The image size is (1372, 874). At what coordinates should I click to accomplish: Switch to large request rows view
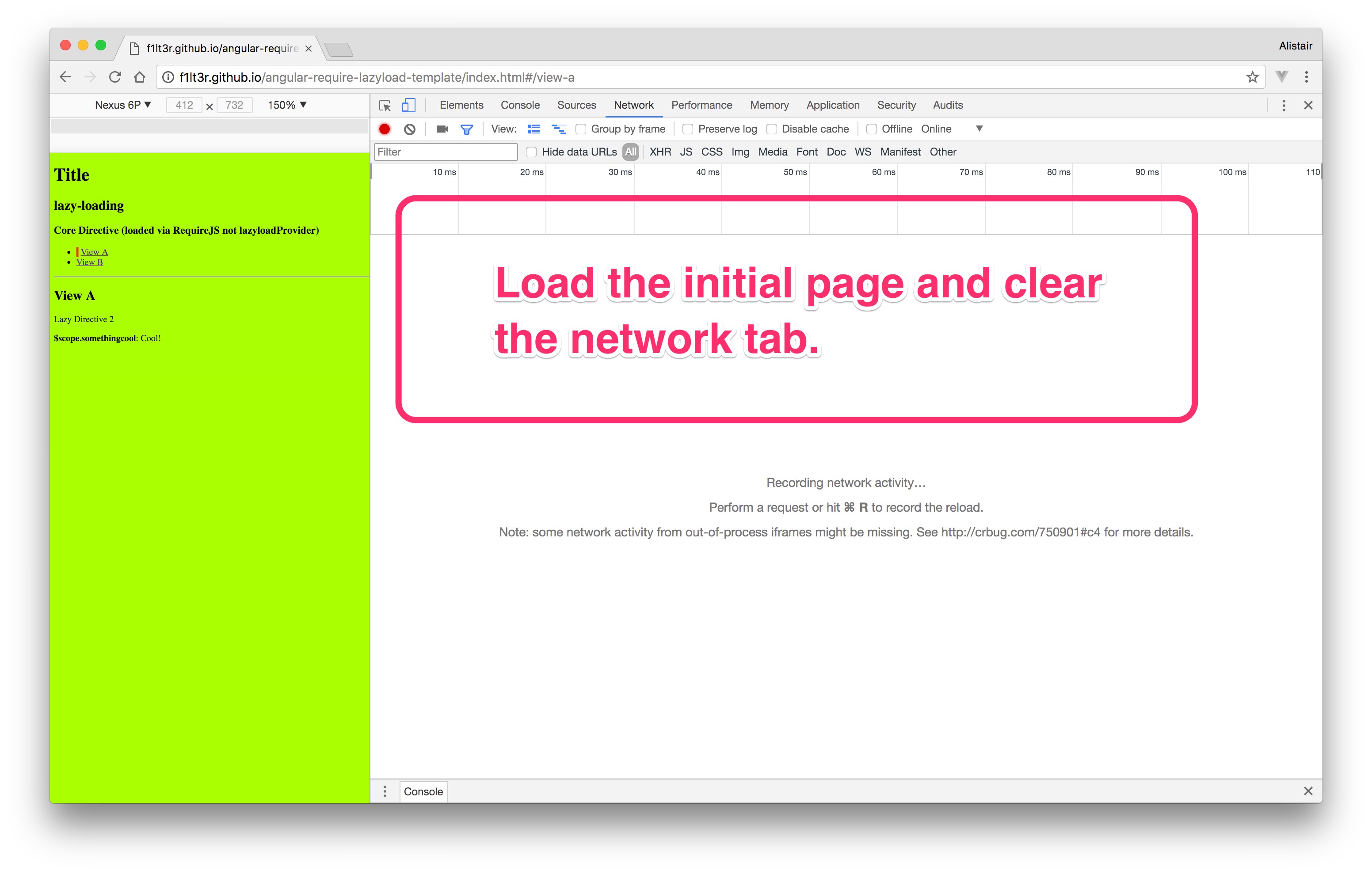[x=534, y=129]
